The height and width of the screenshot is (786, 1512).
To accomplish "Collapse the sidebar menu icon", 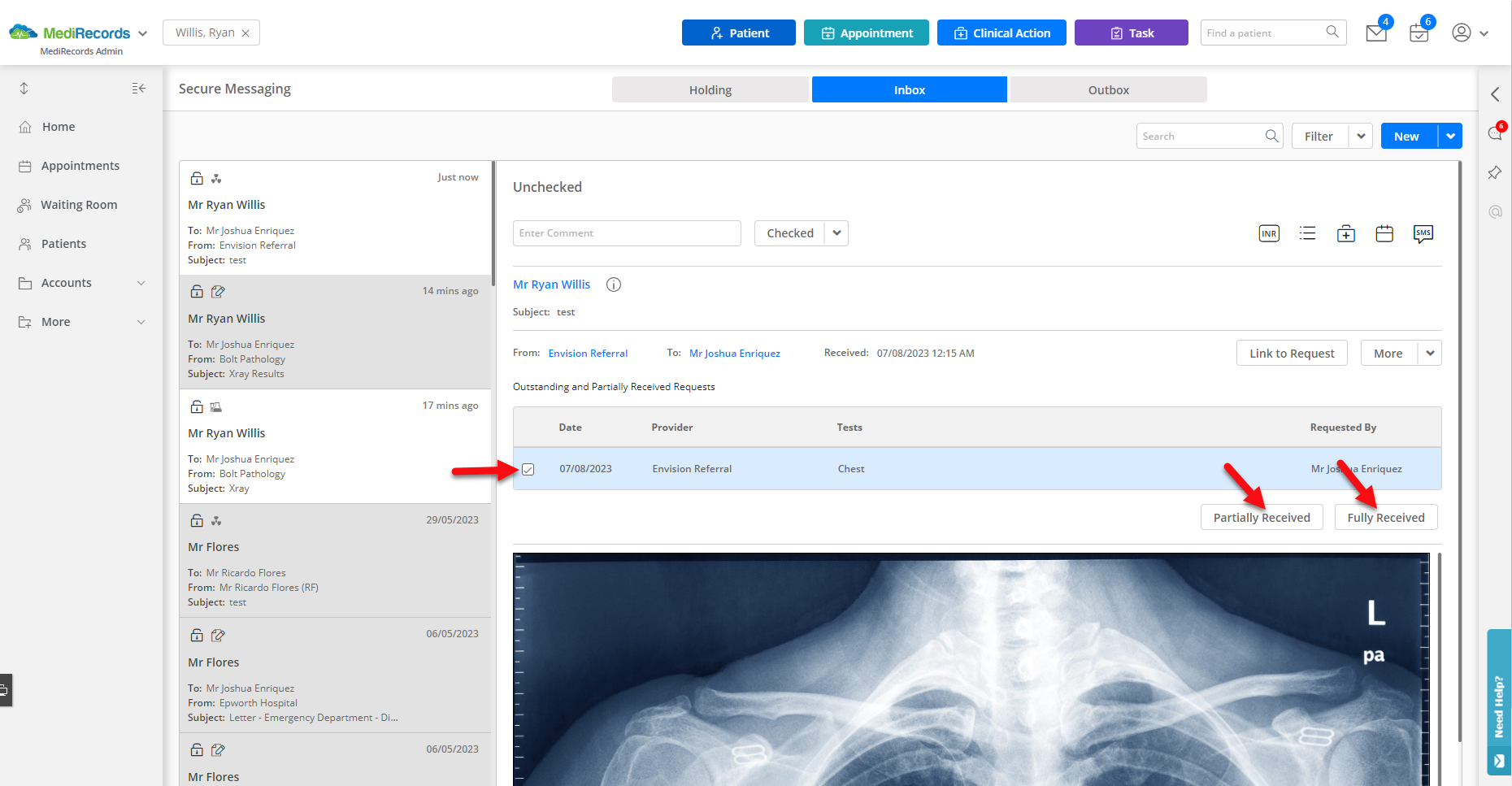I will click(139, 88).
